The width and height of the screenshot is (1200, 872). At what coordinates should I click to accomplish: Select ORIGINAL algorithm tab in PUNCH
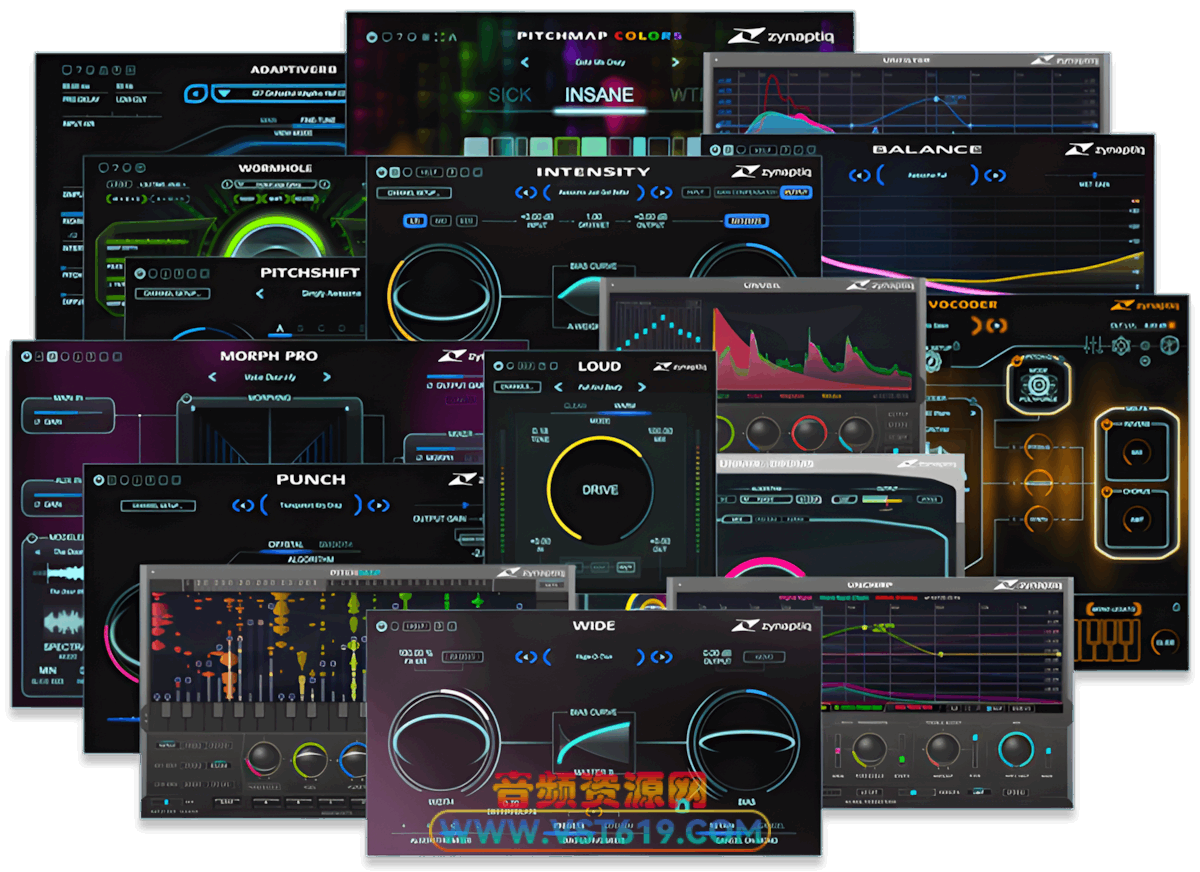tap(285, 545)
